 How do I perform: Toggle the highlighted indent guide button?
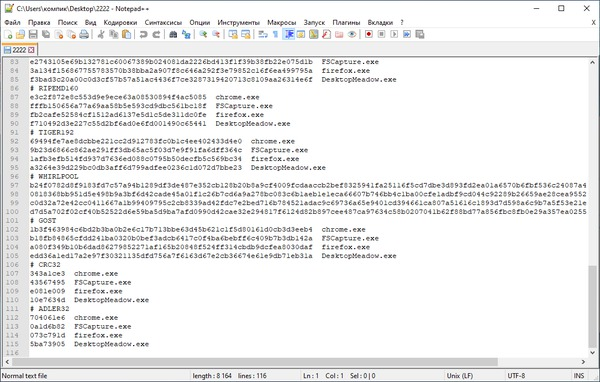pos(288,34)
